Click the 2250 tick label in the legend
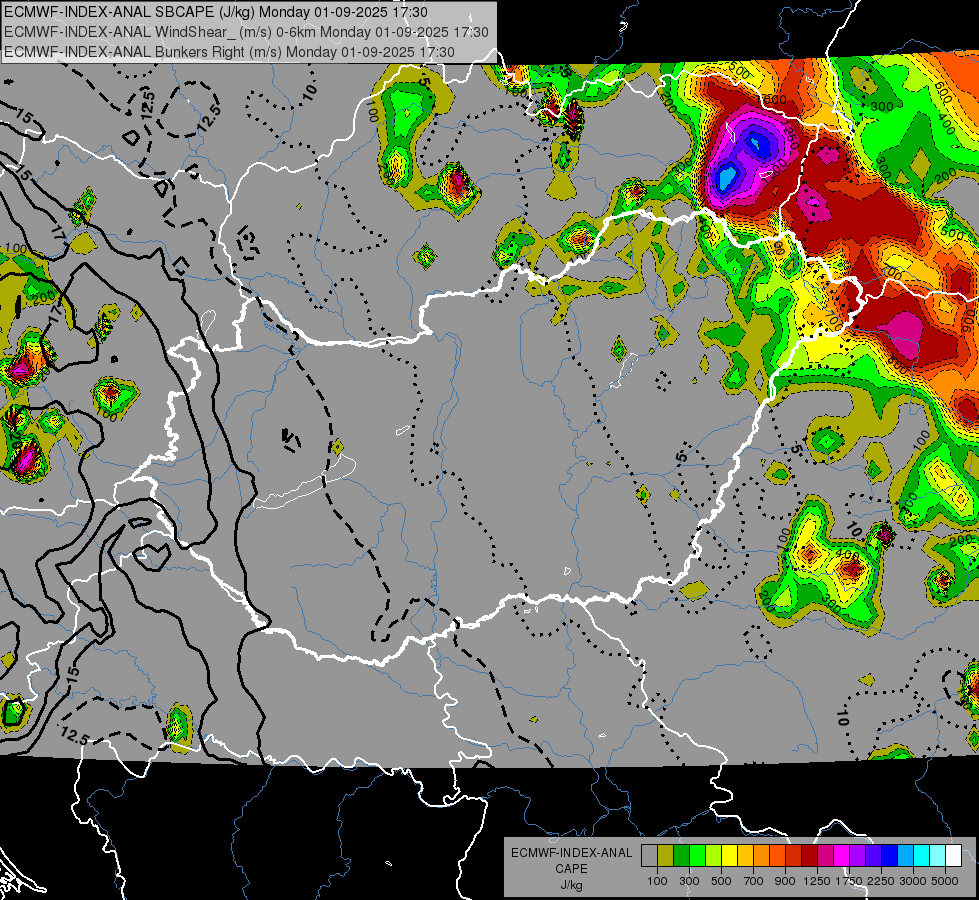 881,881
